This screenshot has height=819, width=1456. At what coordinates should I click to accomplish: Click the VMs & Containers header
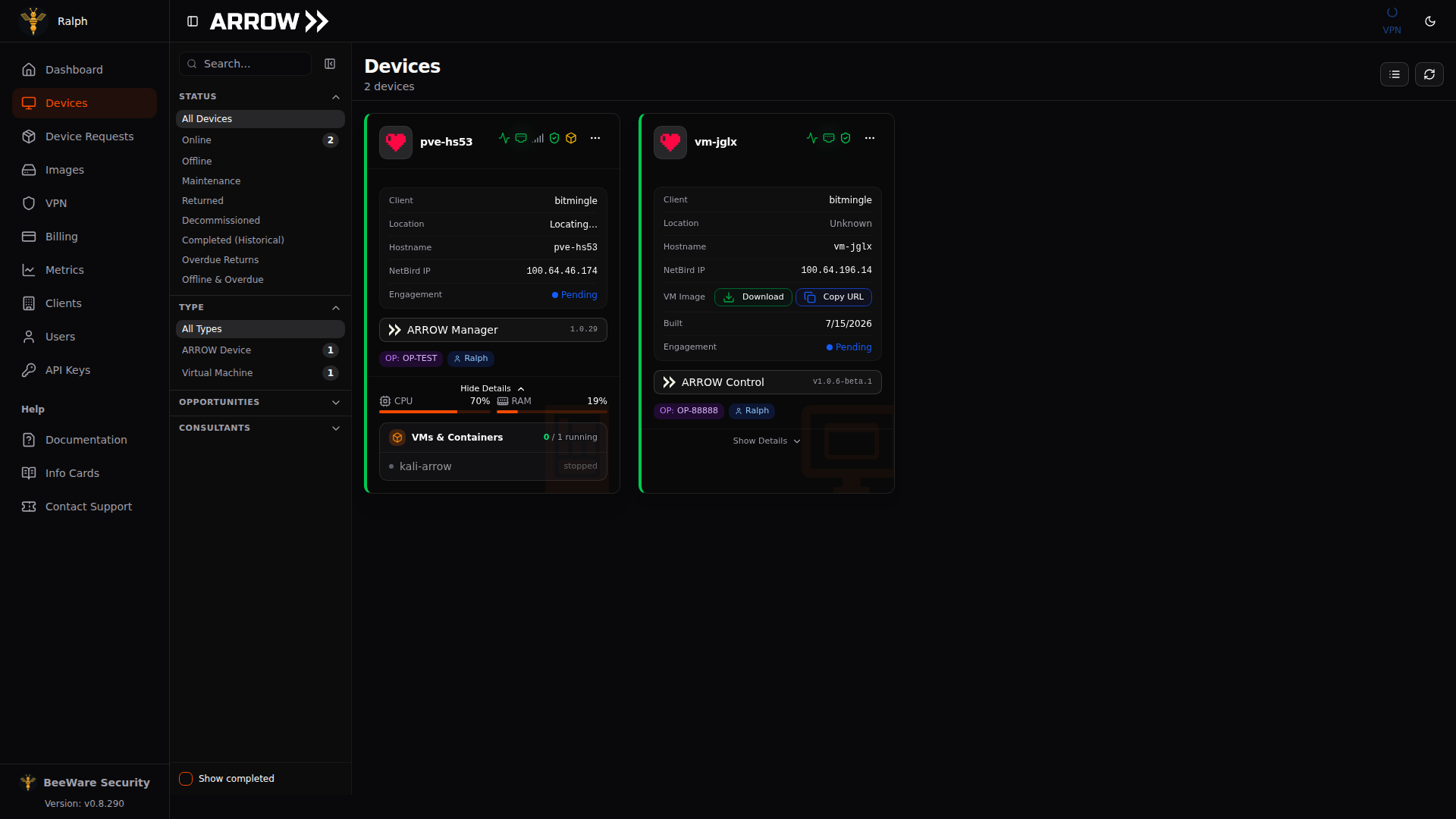[x=493, y=438]
